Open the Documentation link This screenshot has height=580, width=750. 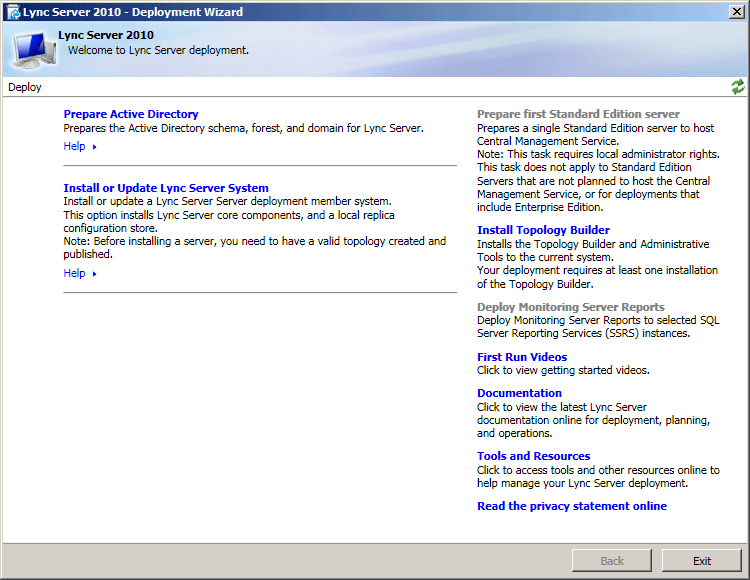(x=519, y=393)
